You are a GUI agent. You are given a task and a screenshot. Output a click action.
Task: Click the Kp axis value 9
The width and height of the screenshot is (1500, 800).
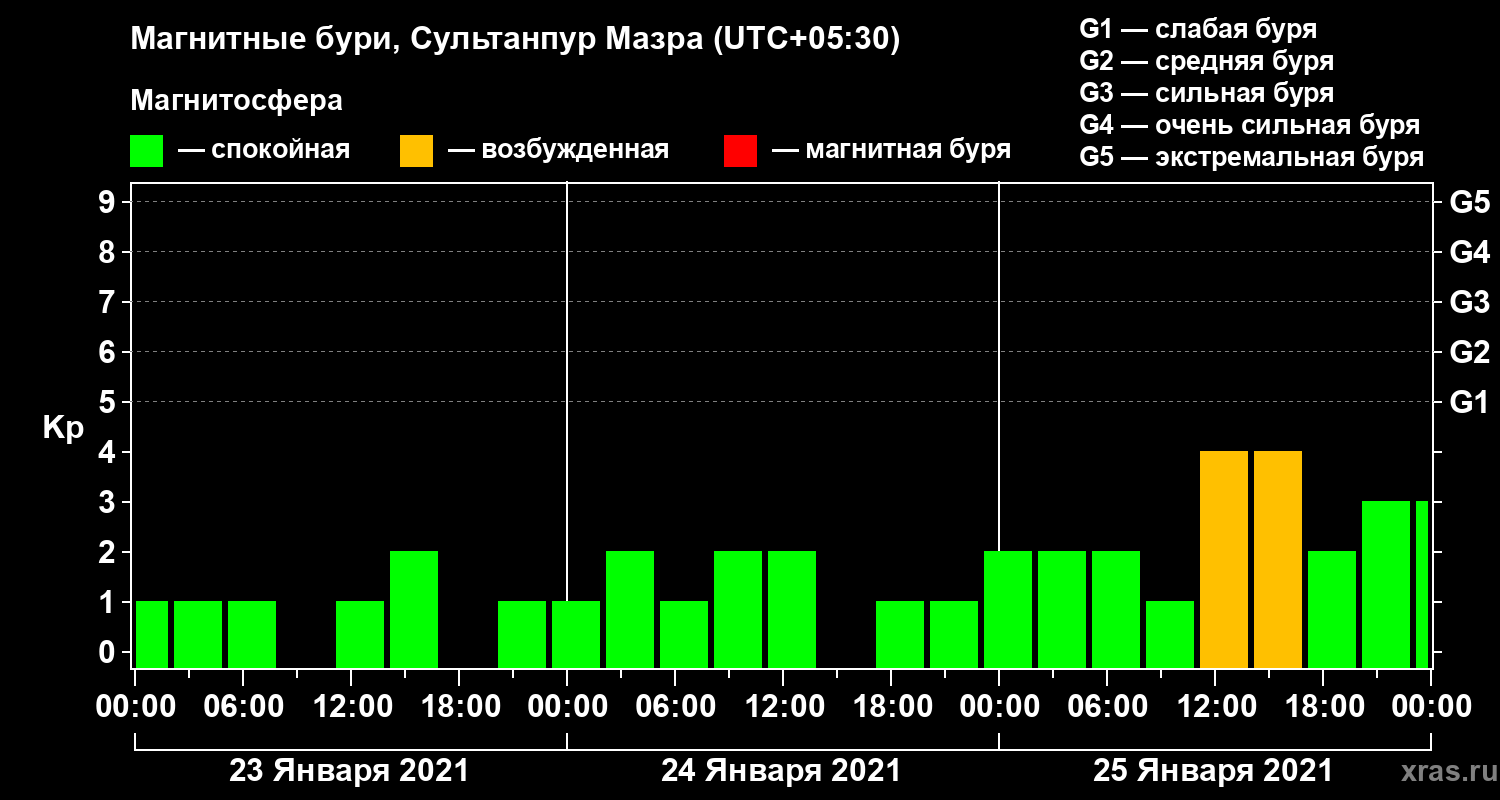tap(109, 203)
